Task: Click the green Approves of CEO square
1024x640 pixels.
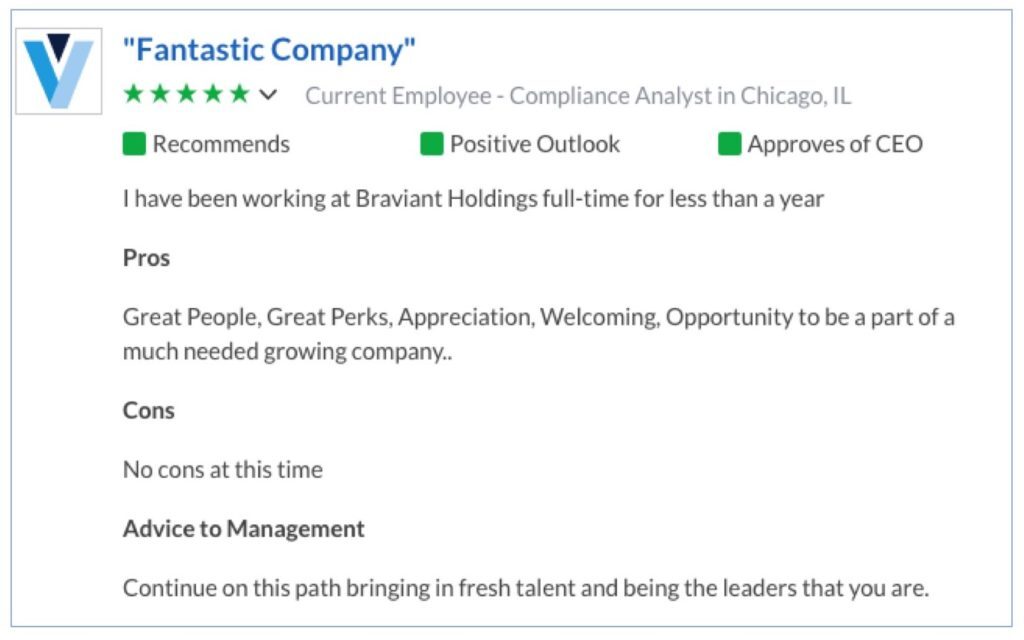Action: (x=729, y=144)
